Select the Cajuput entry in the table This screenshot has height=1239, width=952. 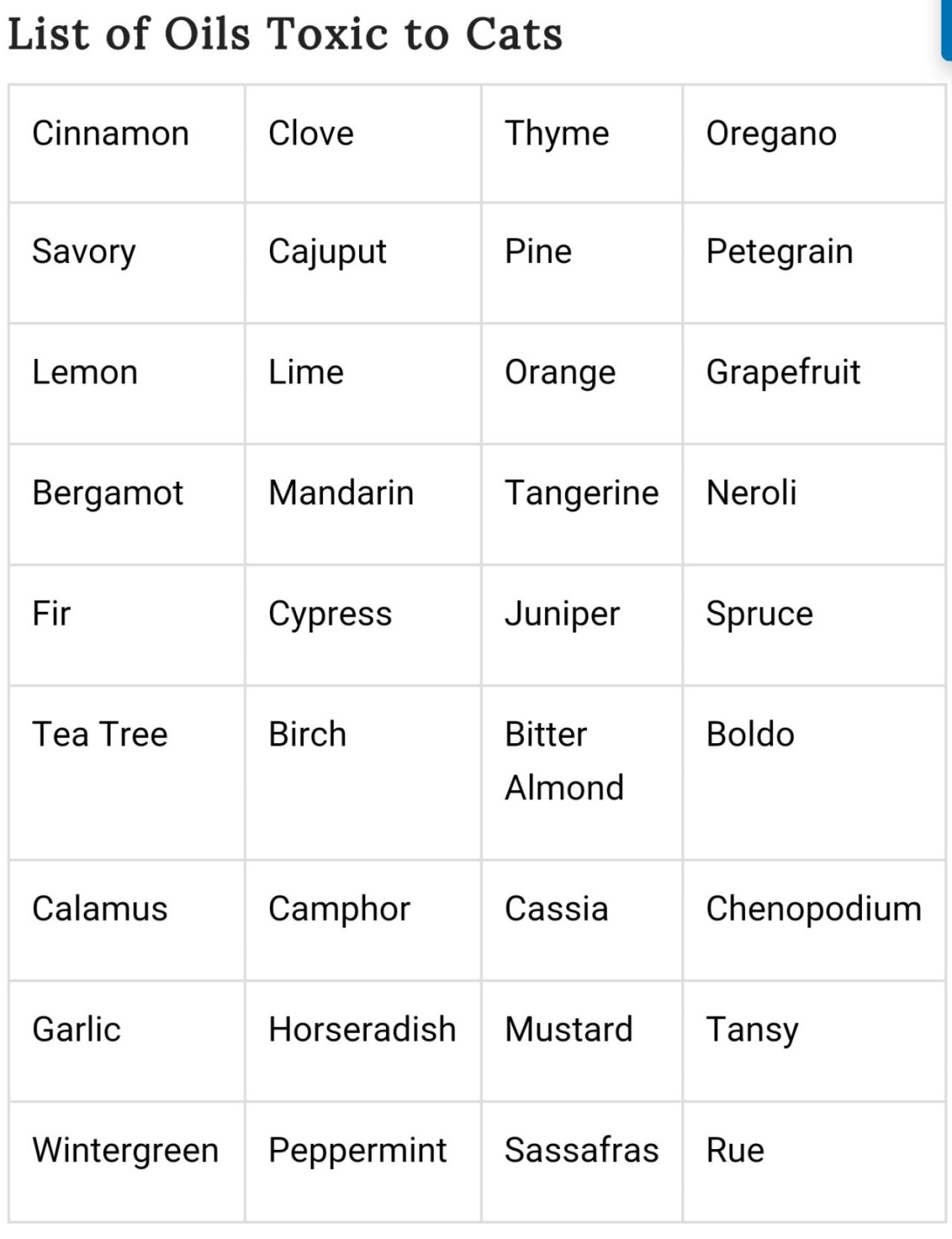[327, 252]
